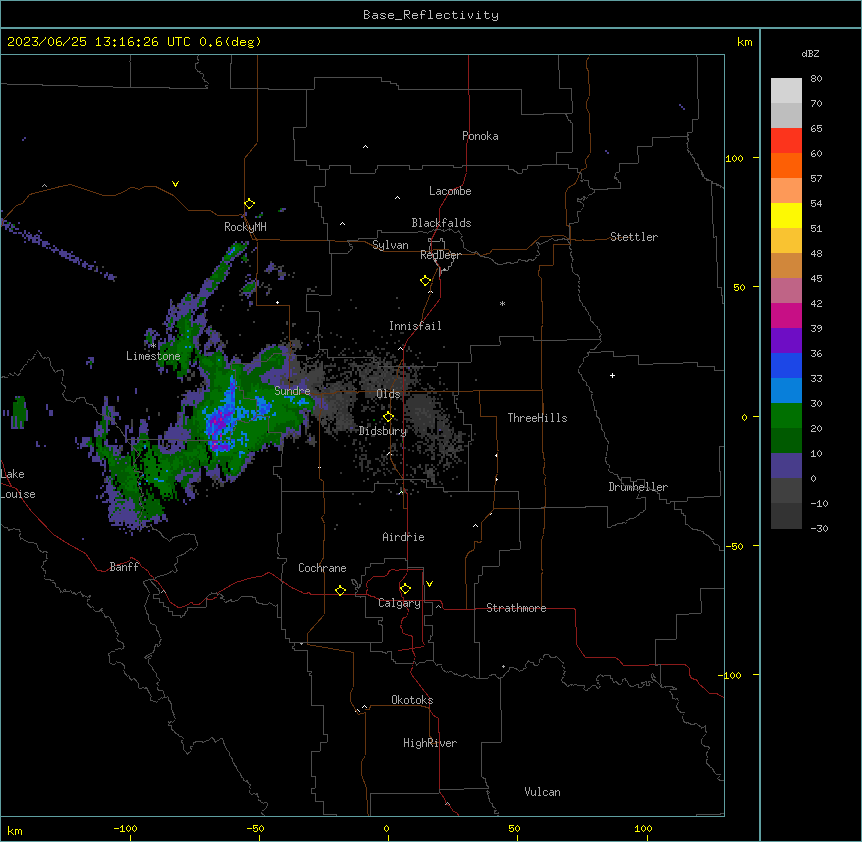862x842 pixels.
Task: Select the magenta swatch in dBZ legend
Action: point(786,315)
